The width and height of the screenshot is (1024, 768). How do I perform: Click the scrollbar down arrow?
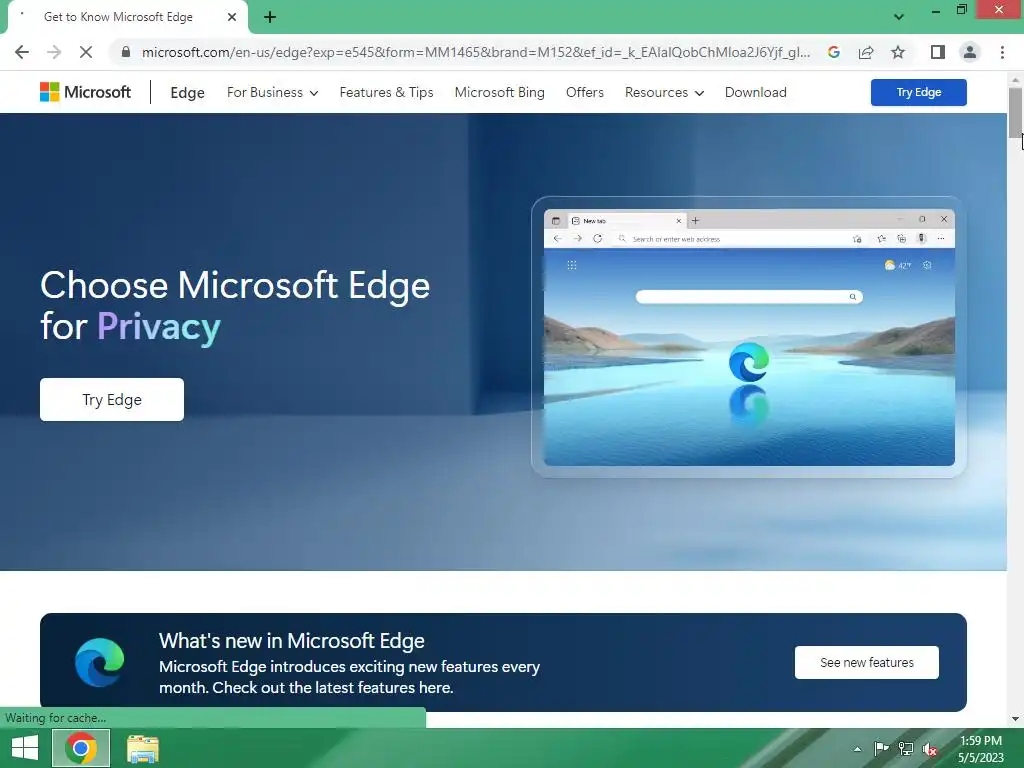(1015, 719)
